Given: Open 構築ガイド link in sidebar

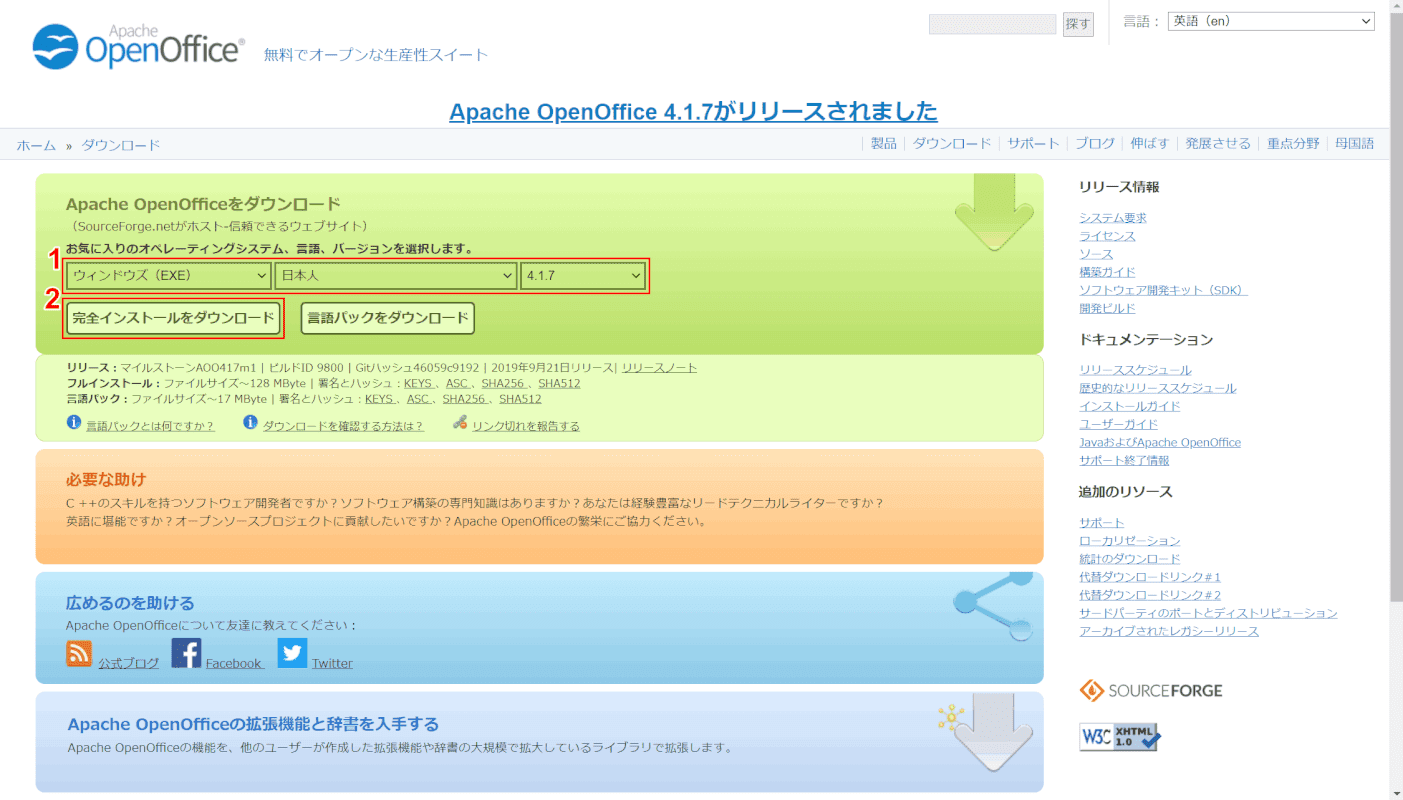Looking at the screenshot, I should 1107,272.
